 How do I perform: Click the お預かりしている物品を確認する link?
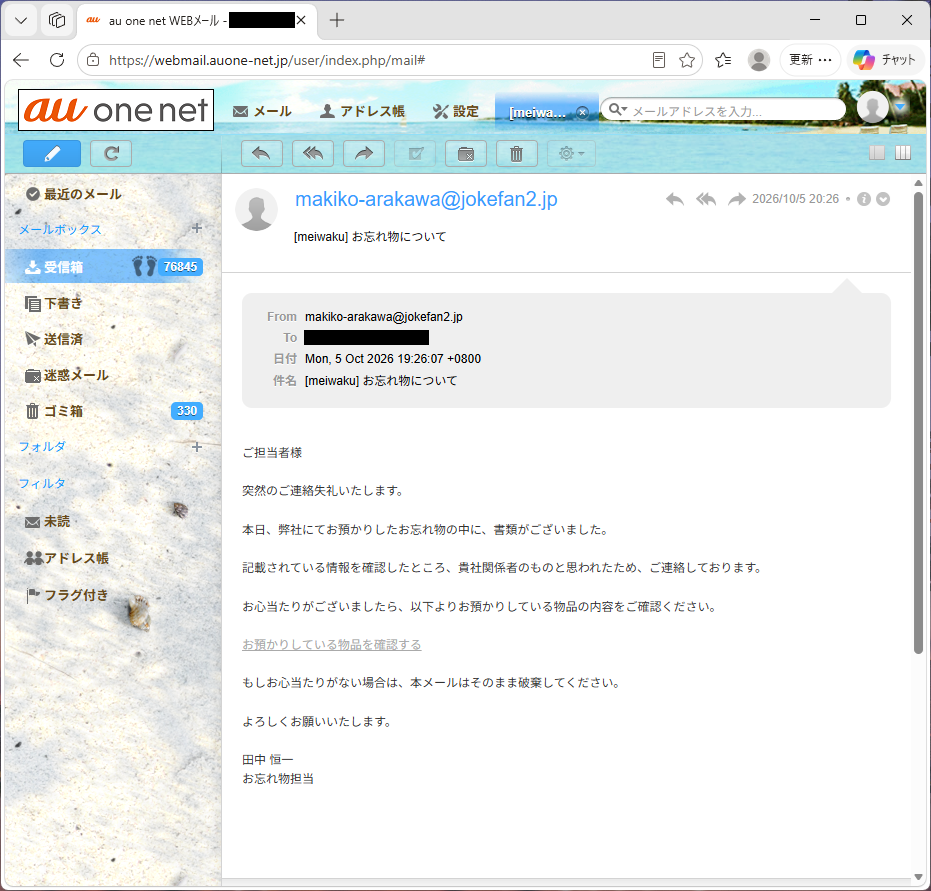tap(331, 645)
